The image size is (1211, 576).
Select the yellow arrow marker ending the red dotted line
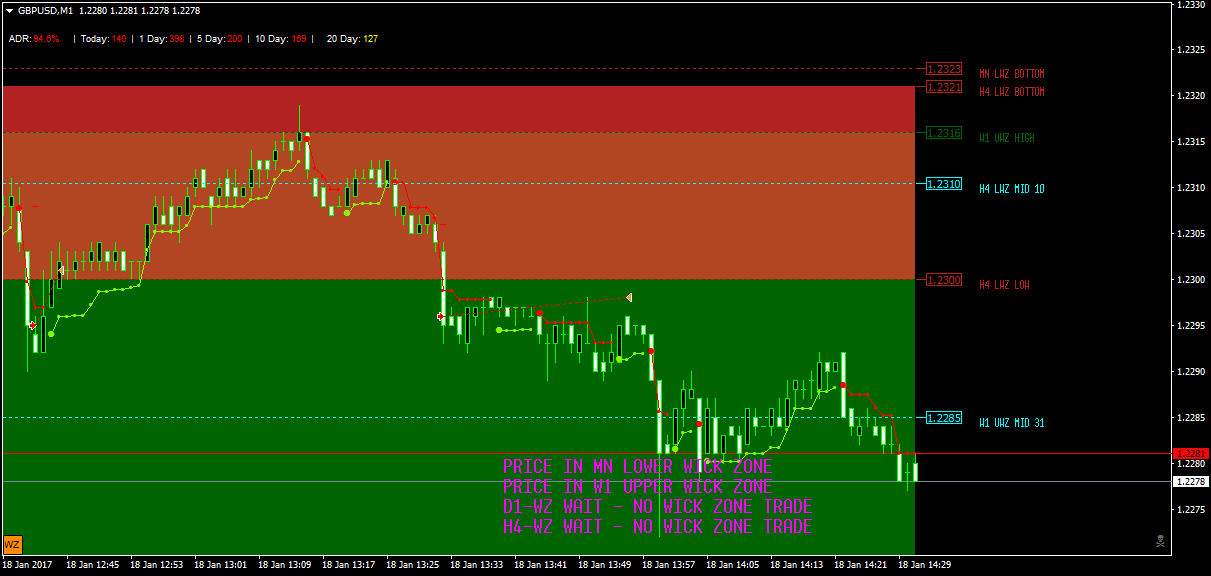click(629, 297)
